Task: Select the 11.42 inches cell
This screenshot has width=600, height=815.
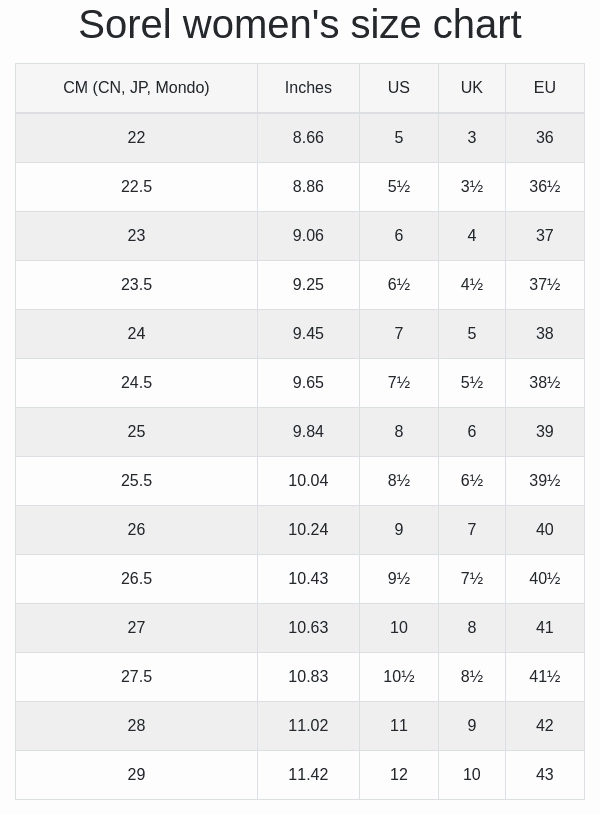Action: (308, 775)
